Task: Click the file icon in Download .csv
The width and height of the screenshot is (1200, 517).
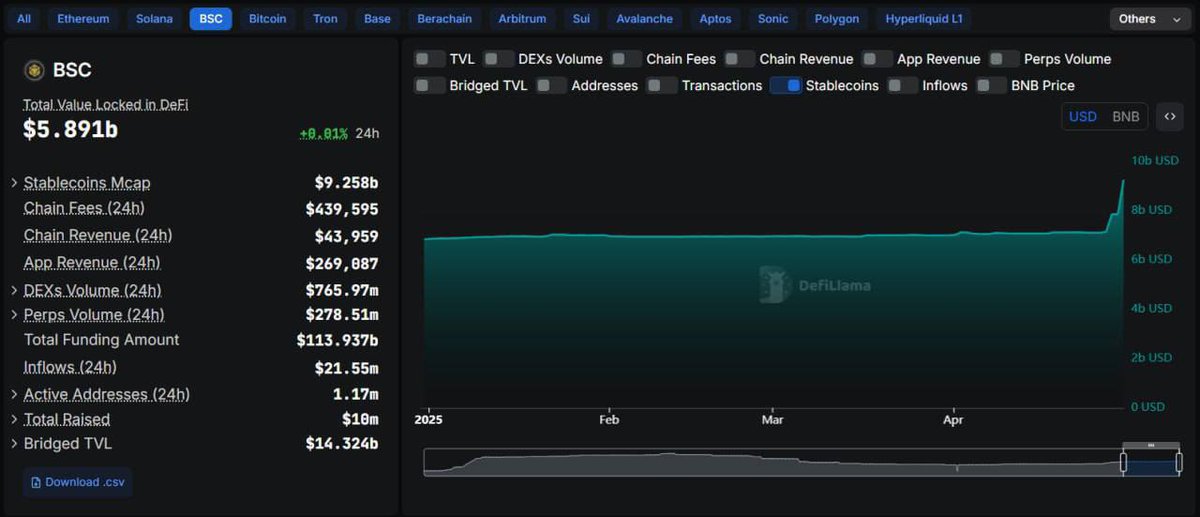Action: pyautogui.click(x=37, y=482)
